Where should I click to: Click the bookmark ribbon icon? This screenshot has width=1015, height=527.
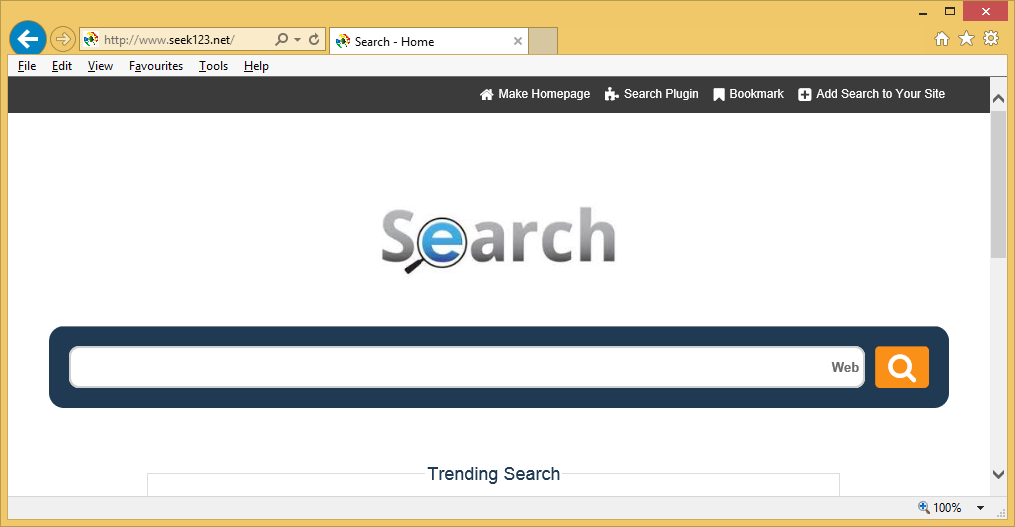click(x=719, y=95)
